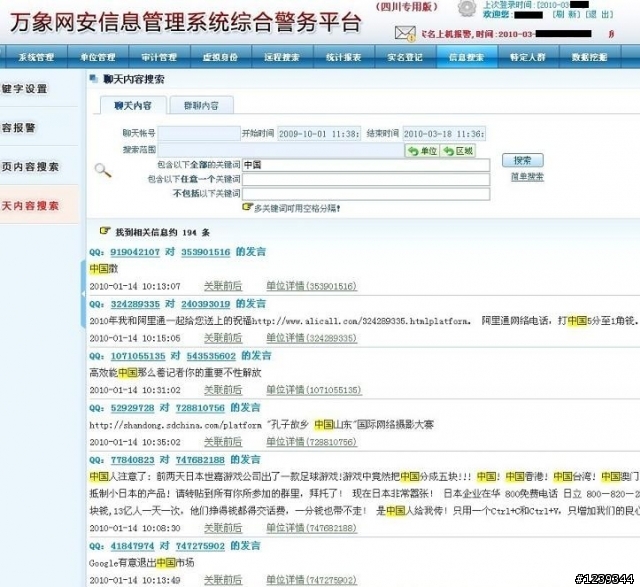Screen dimensions: 640x587
Task: Open QQ recipient 543535602
Action: tap(211, 356)
